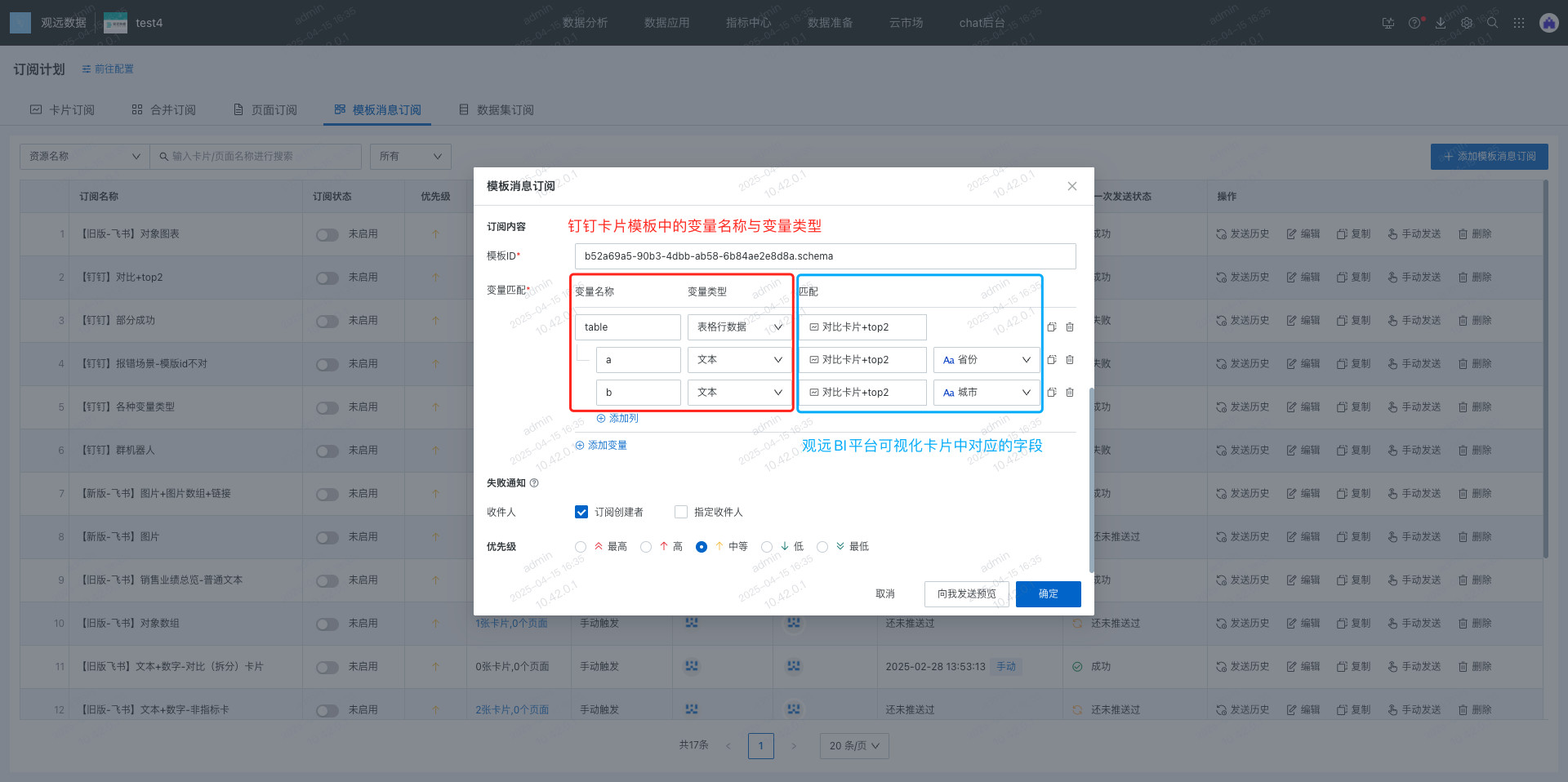Click the copy icon for the table variable row
This screenshot has width=1568, height=782.
1052,327
